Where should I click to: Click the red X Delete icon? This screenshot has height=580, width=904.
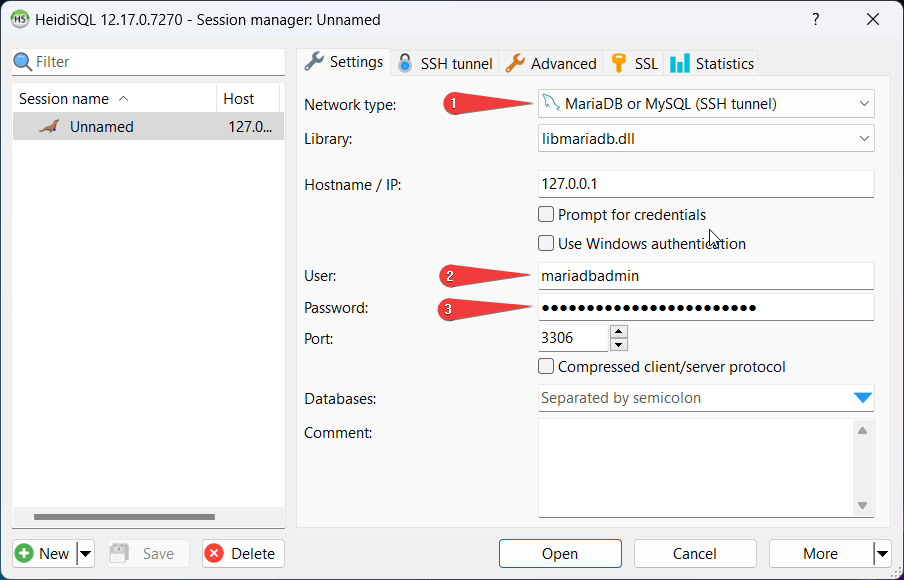[214, 553]
